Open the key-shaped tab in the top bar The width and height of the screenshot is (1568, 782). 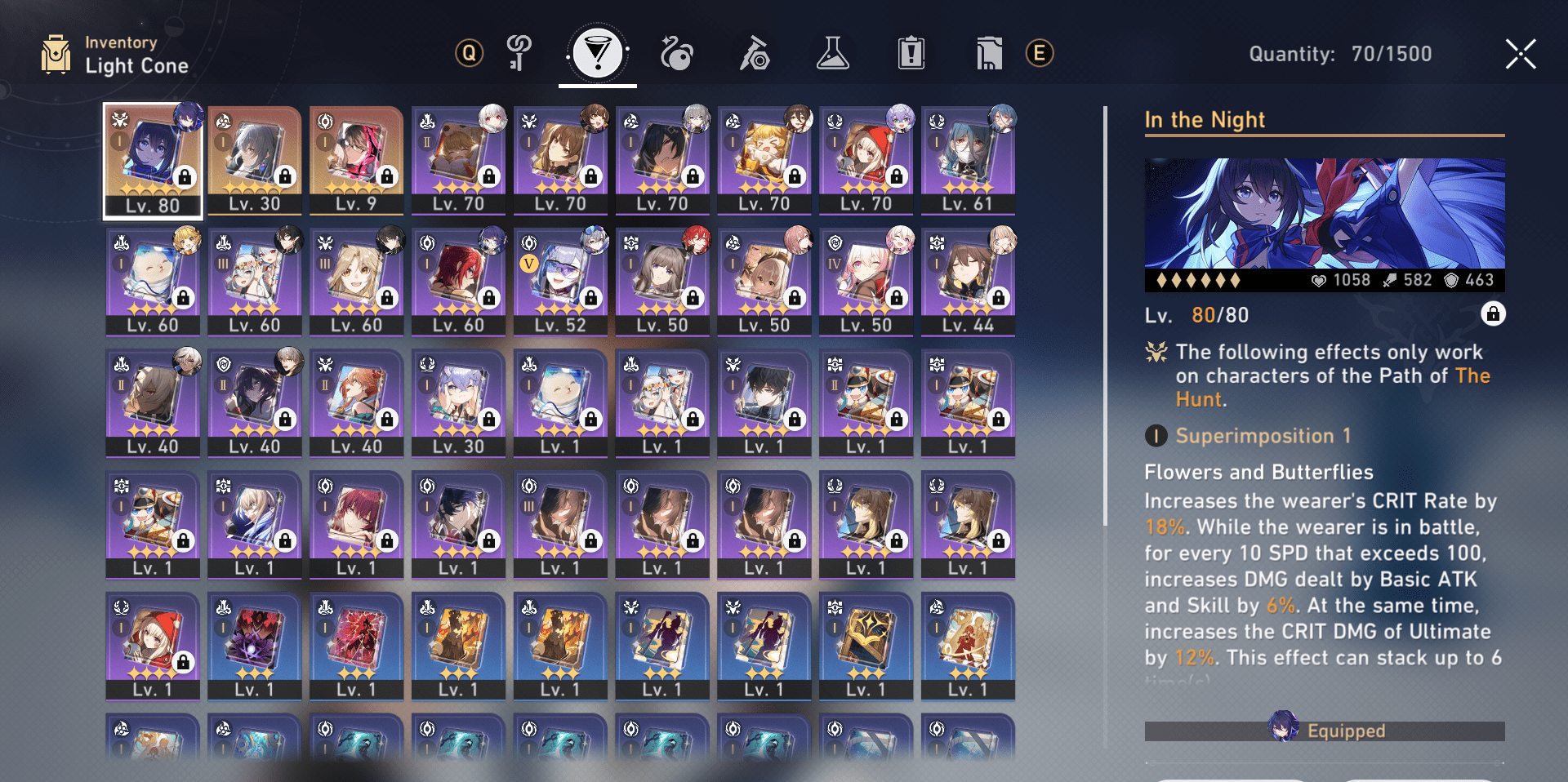(x=519, y=54)
